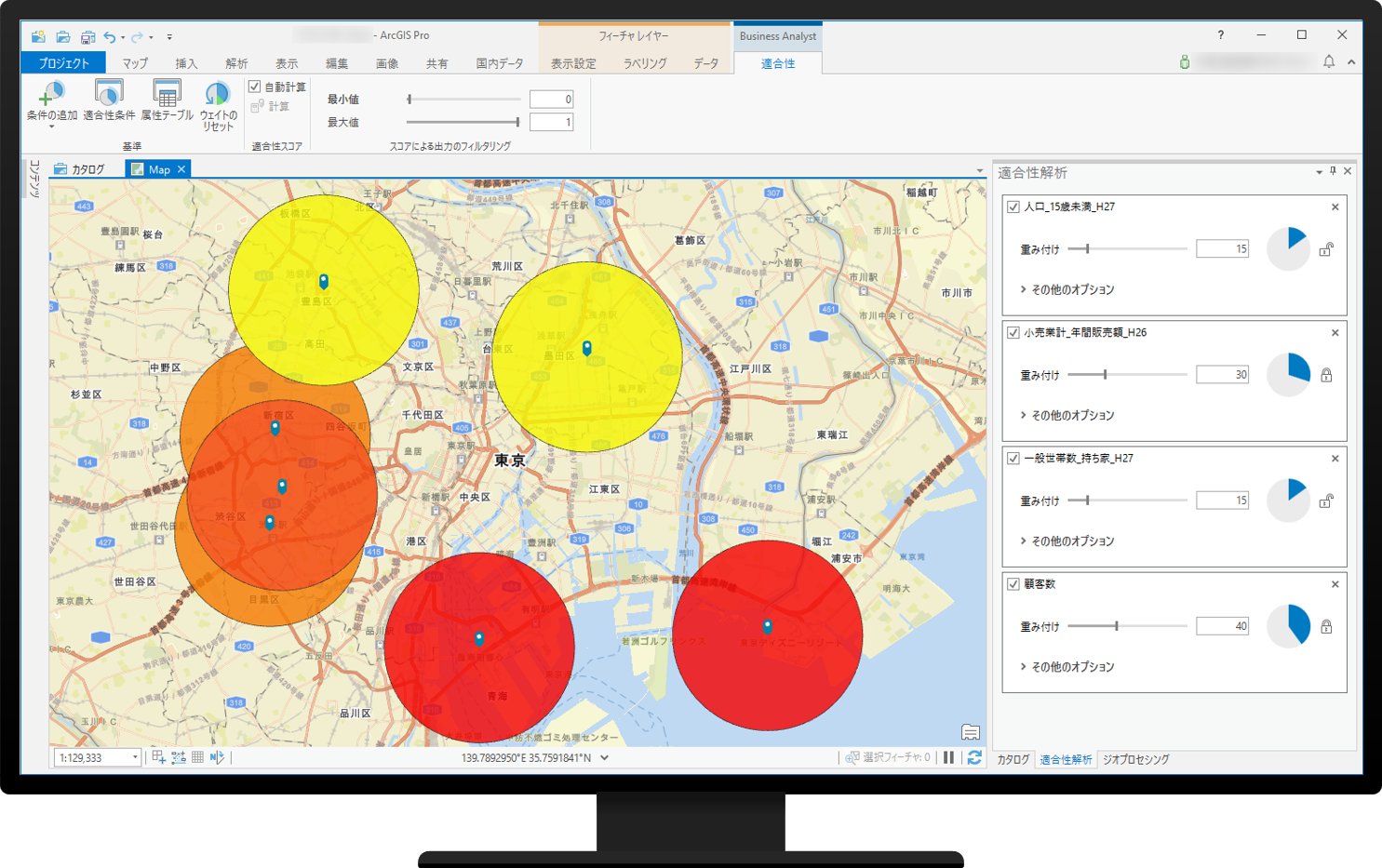The width and height of the screenshot is (1382, 868).
Task: Uncheck the 顧客数 criterion checkbox
Action: coord(1013,583)
